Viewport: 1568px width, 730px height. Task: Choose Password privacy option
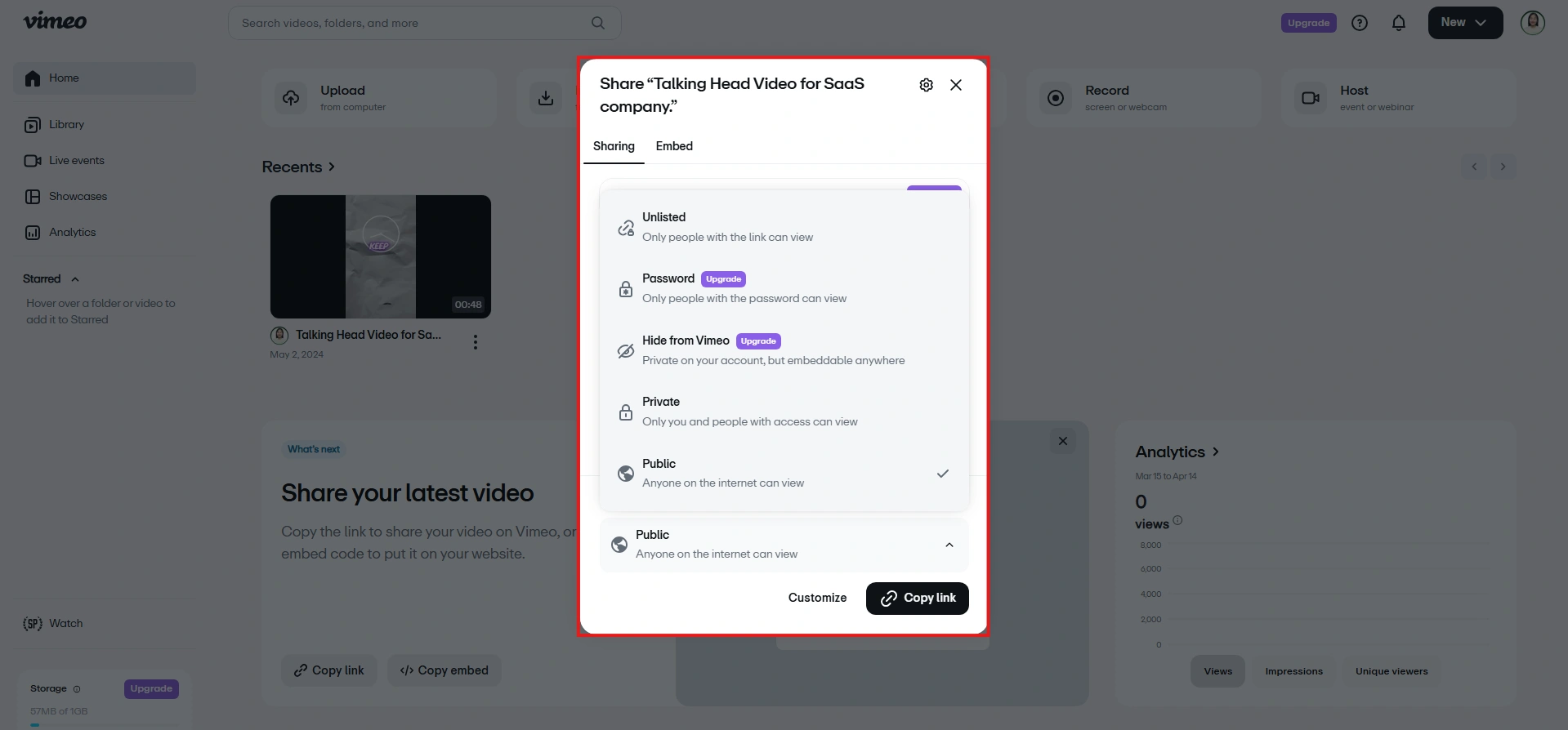tap(784, 288)
